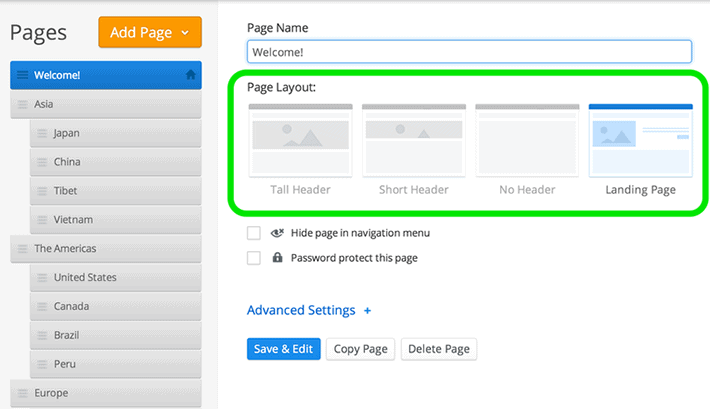
Task: Click the home icon on Welcome! page
Action: [x=191, y=75]
